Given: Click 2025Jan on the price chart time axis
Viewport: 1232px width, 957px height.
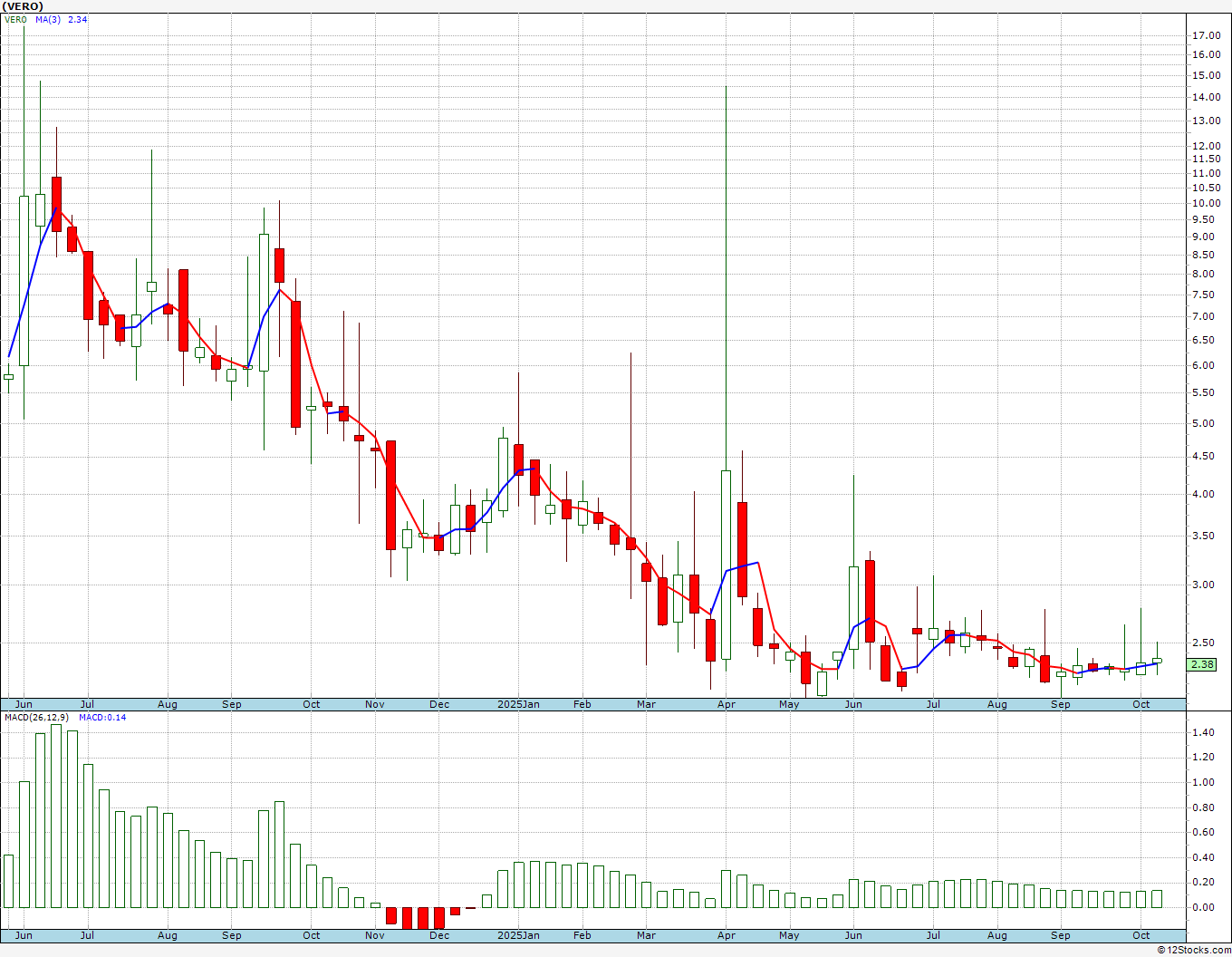Looking at the screenshot, I should click(x=519, y=704).
